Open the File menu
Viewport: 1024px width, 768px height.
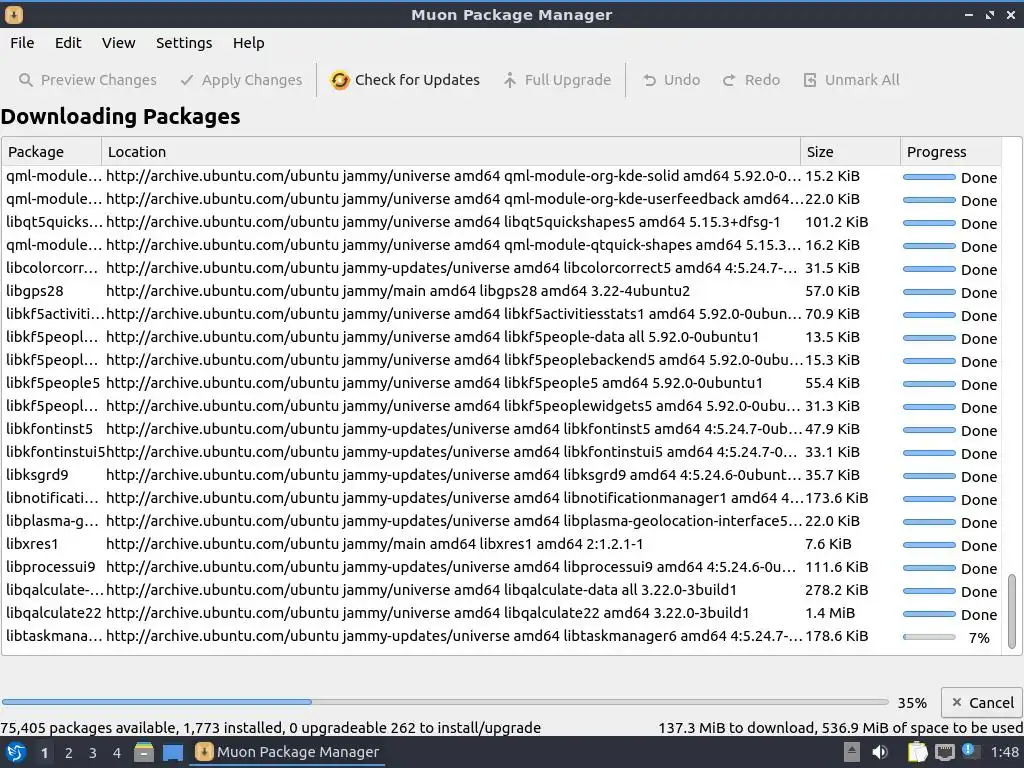(22, 43)
